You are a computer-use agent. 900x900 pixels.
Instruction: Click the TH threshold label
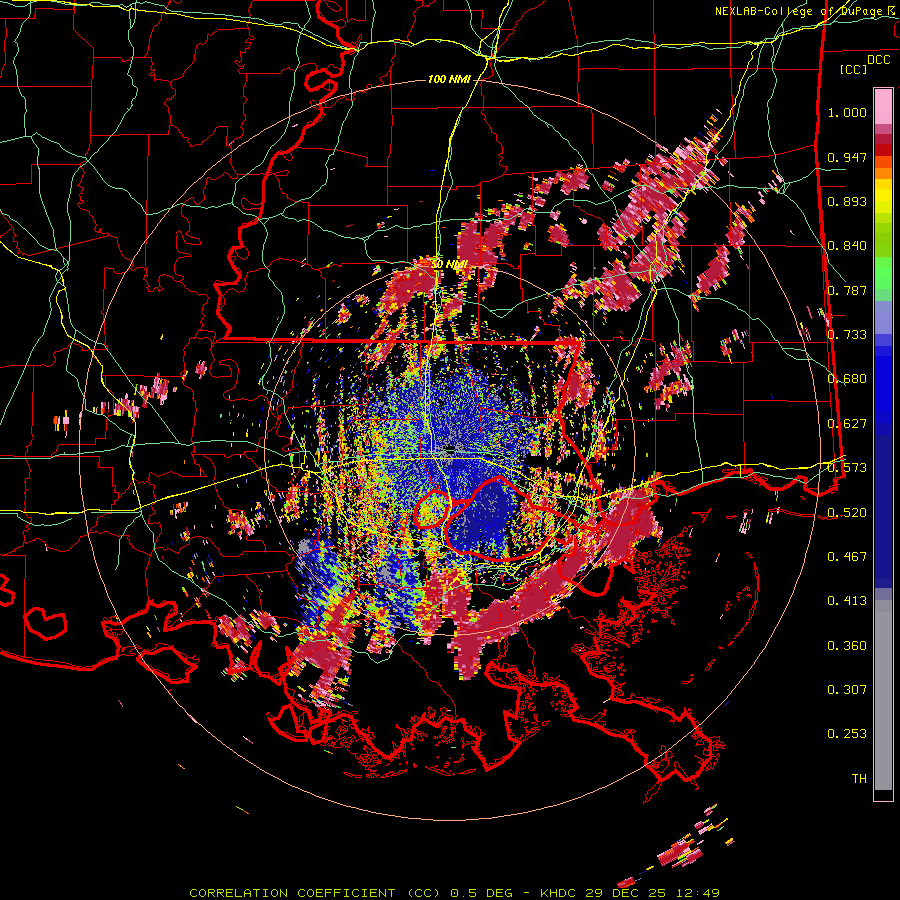(859, 778)
